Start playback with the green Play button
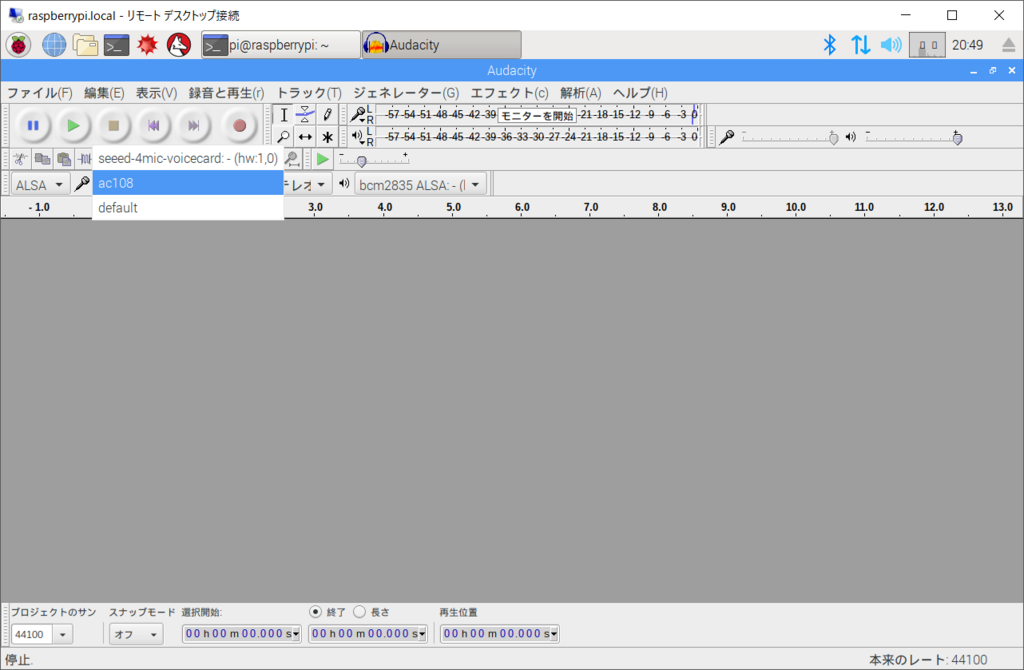The height and width of the screenshot is (670, 1024). 73,125
